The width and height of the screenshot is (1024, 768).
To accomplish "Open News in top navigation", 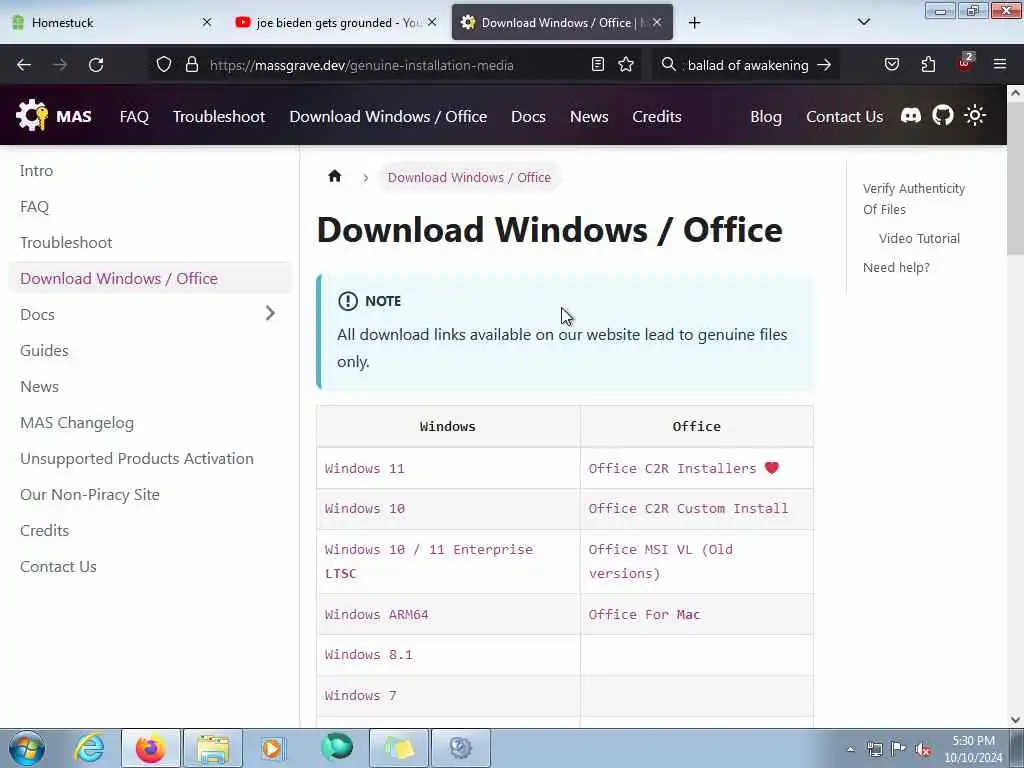I will pyautogui.click(x=588, y=116).
